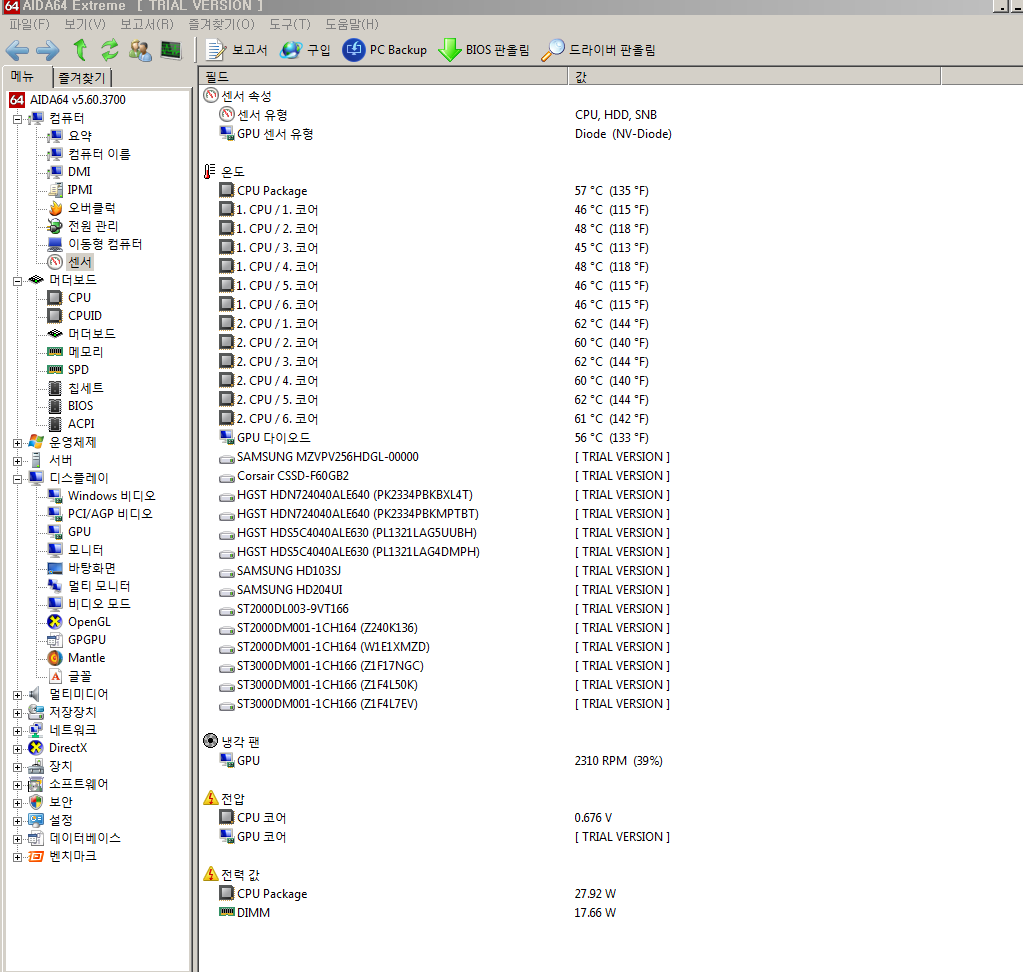
Task: Collapse the 디스플레이 tree node
Action: tap(18, 479)
